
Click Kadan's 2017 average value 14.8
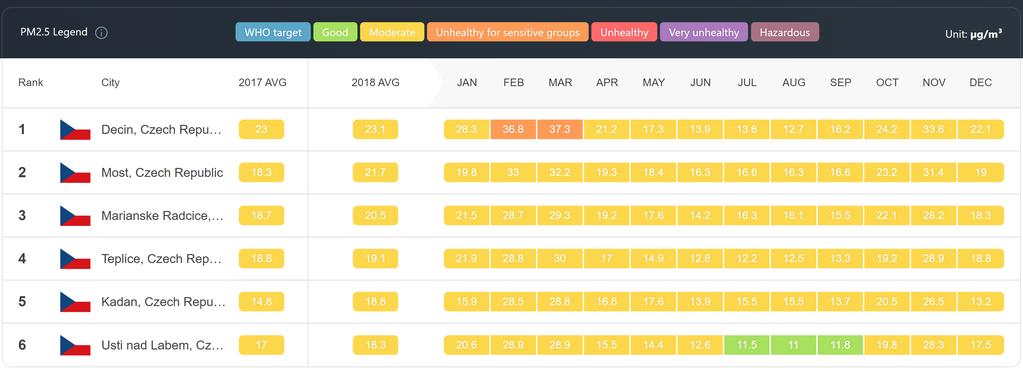[261, 302]
